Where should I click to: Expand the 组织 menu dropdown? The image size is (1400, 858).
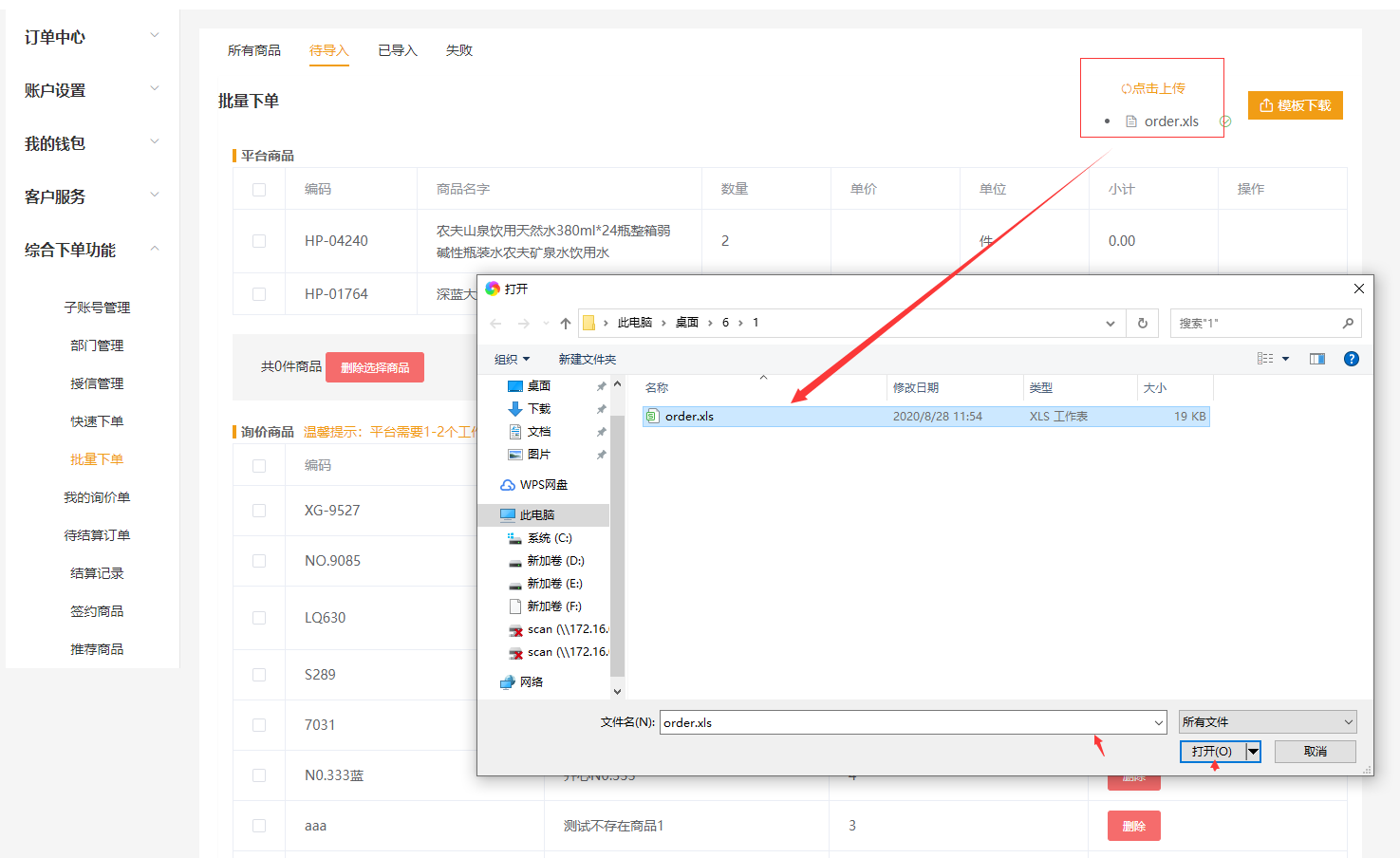[x=512, y=360]
